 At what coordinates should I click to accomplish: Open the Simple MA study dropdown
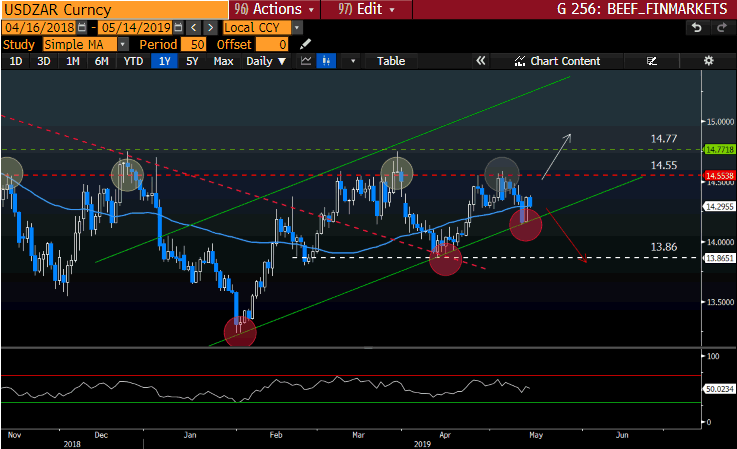point(86,45)
